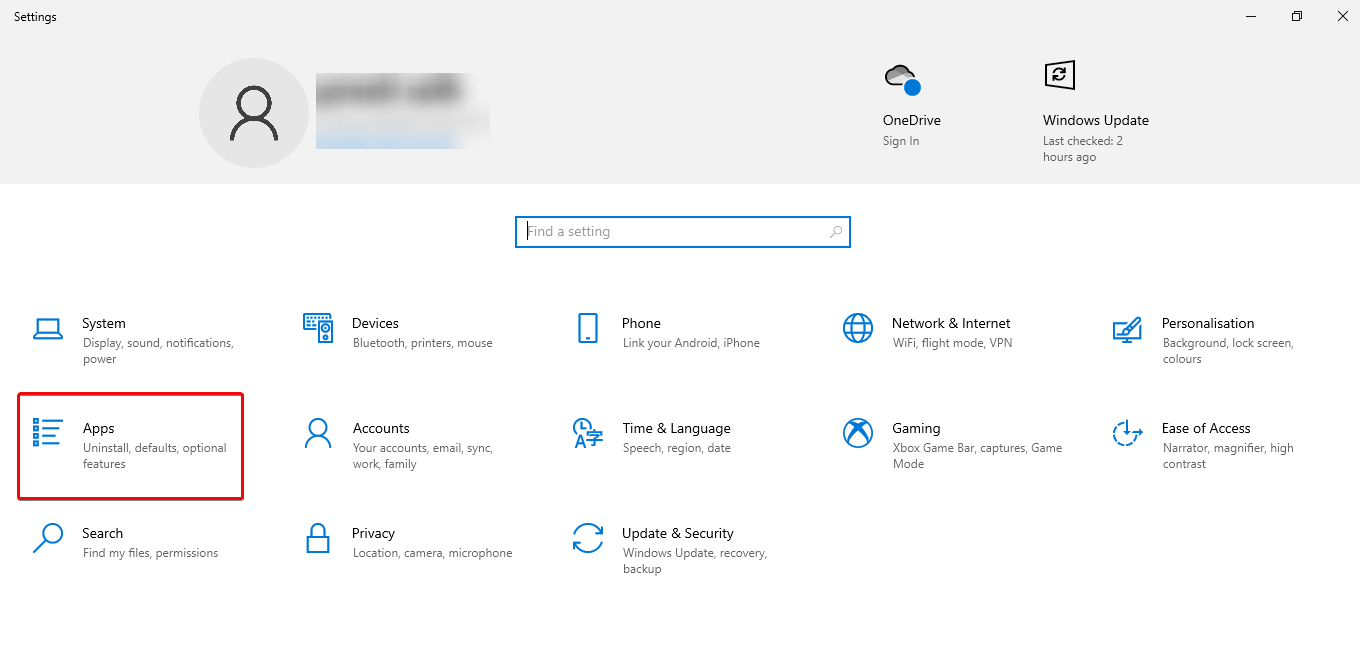Select the Devices icon
Image resolution: width=1360 pixels, height=647 pixels.
click(317, 329)
